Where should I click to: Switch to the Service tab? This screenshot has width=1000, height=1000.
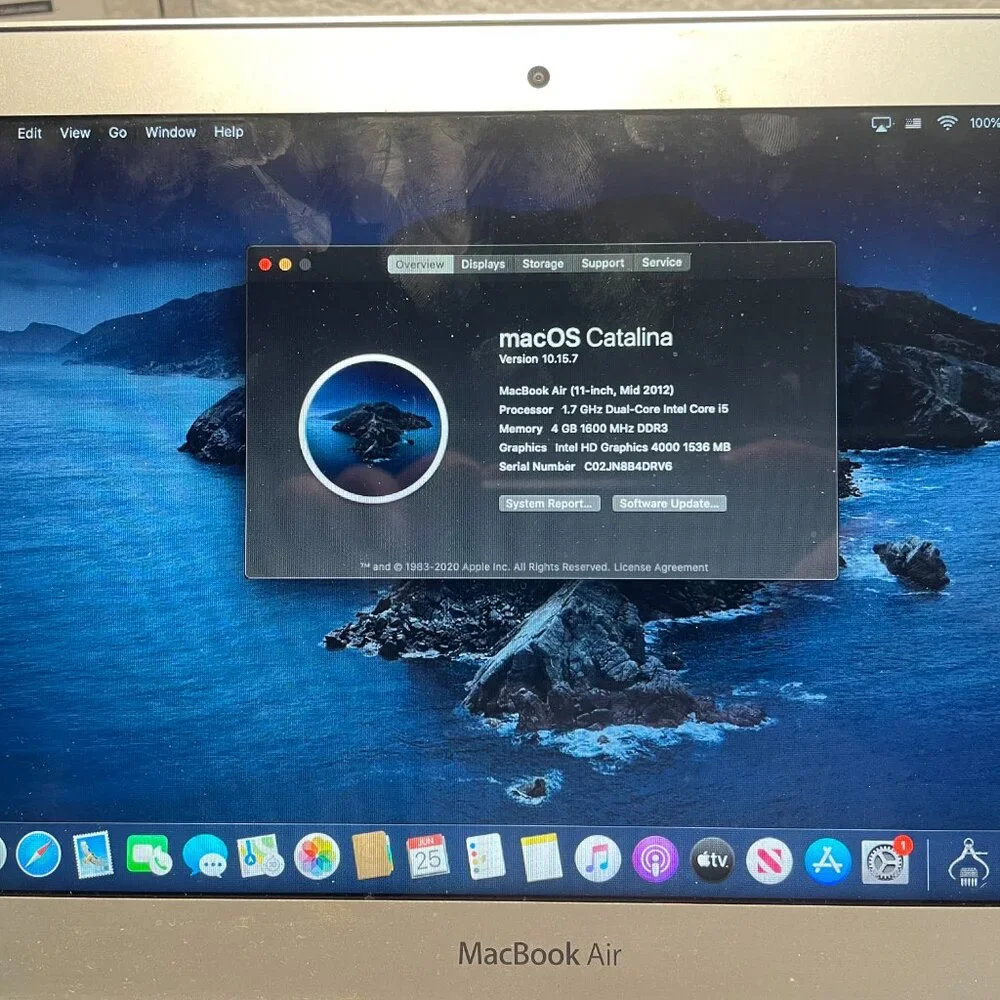[662, 262]
